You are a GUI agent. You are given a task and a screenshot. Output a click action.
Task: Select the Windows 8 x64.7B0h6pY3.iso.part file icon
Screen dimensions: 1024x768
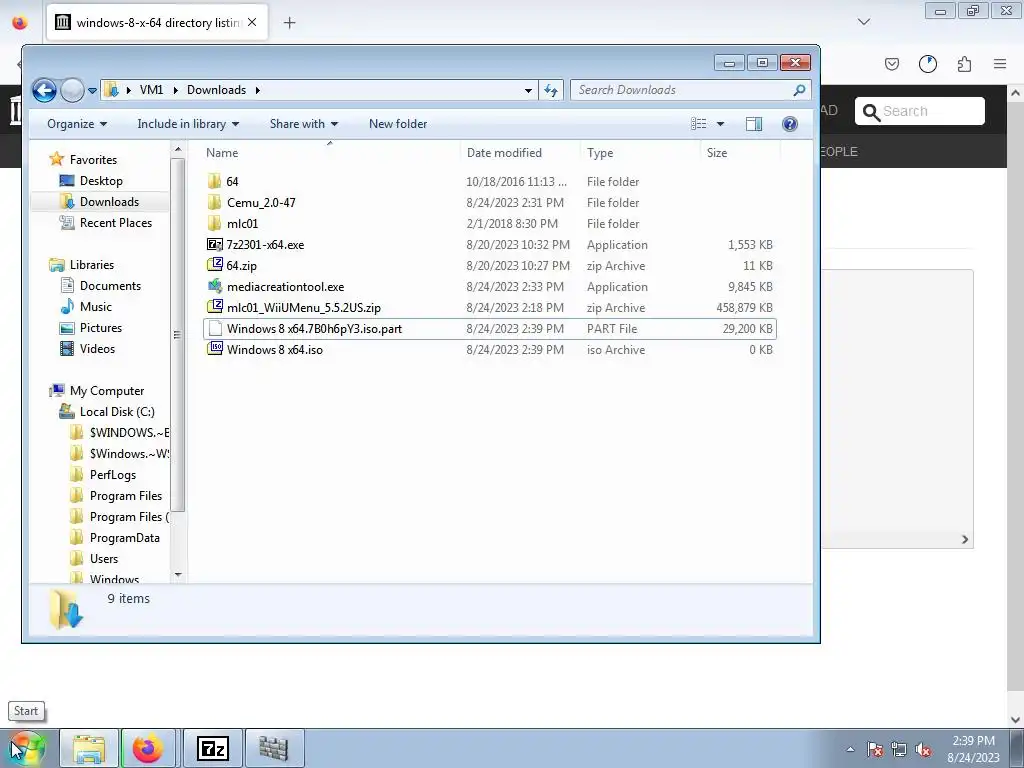[x=214, y=328]
